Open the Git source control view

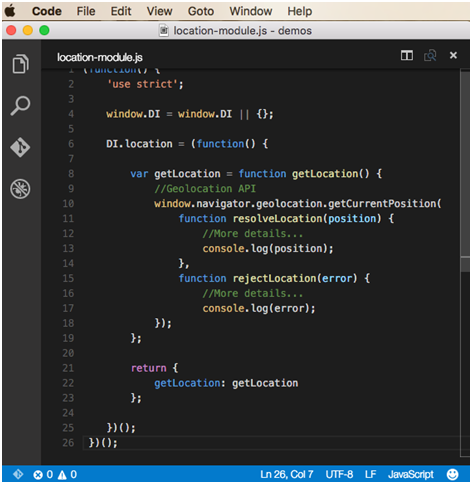[x=20, y=147]
